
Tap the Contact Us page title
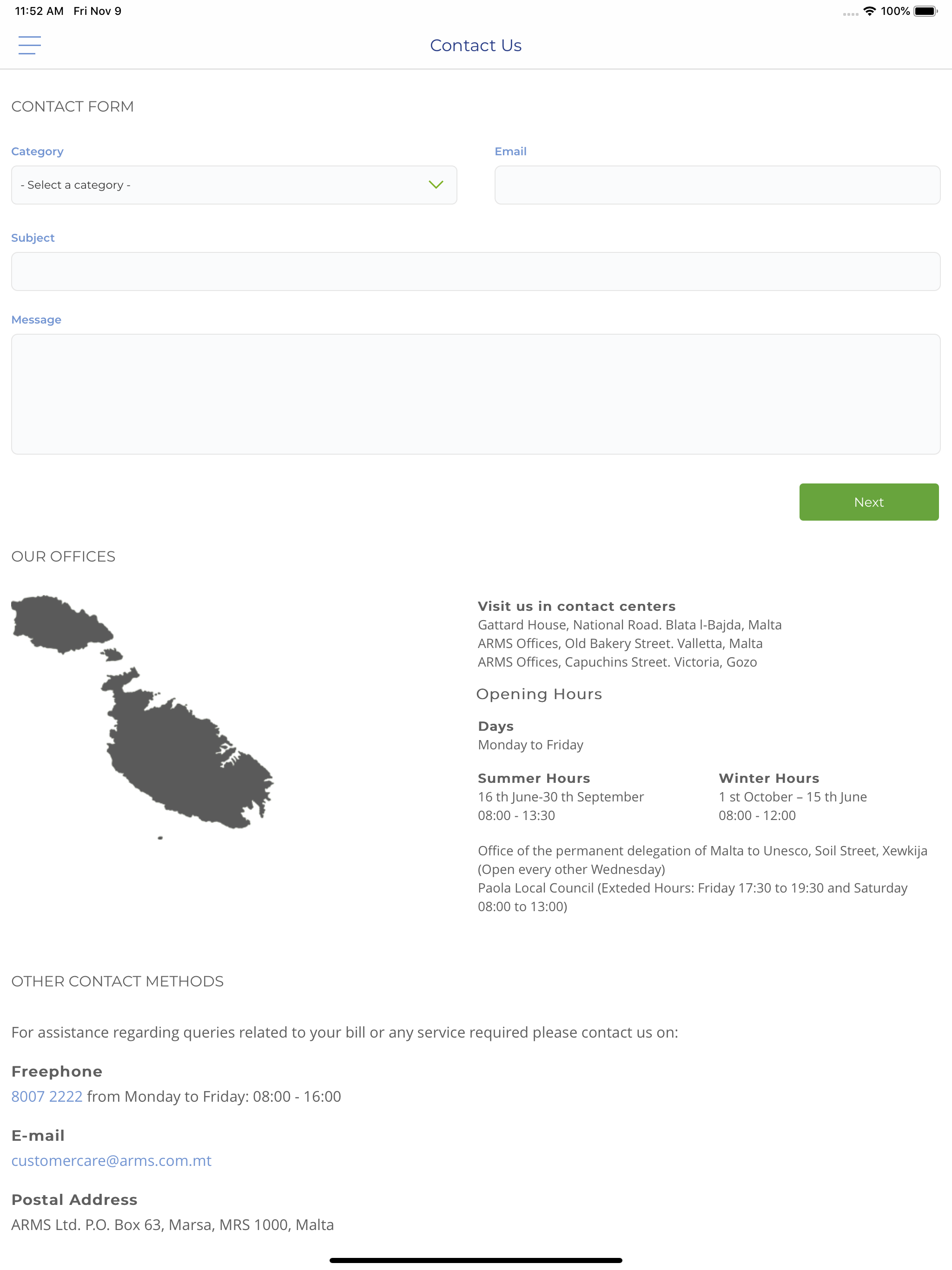(476, 46)
